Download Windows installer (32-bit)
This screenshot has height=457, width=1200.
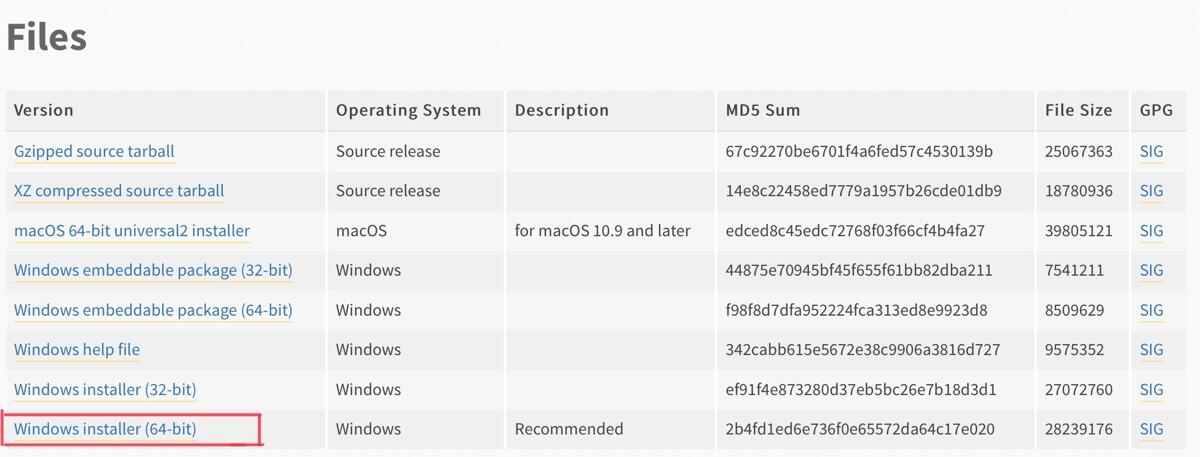(105, 389)
